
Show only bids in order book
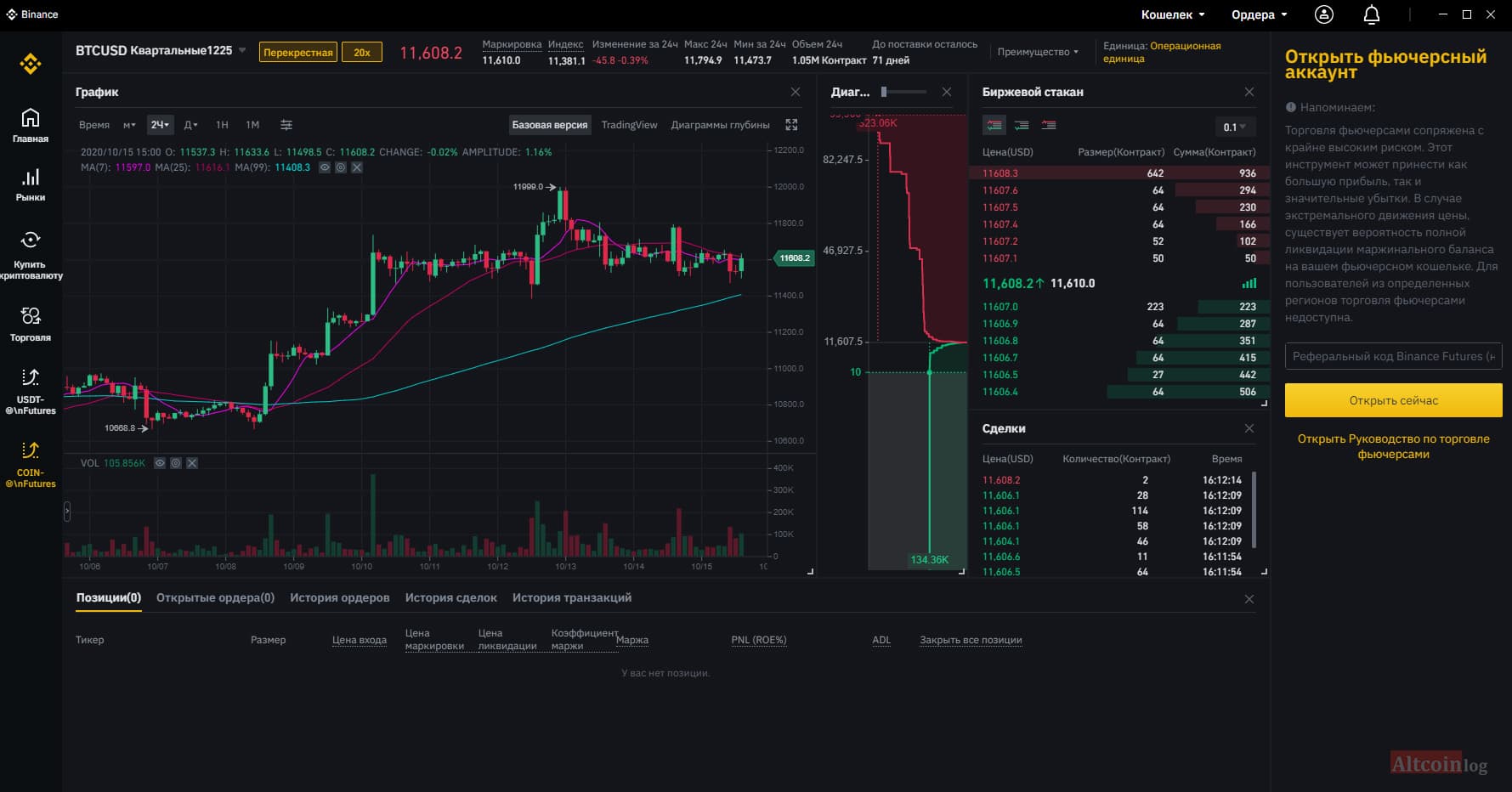coord(1022,126)
